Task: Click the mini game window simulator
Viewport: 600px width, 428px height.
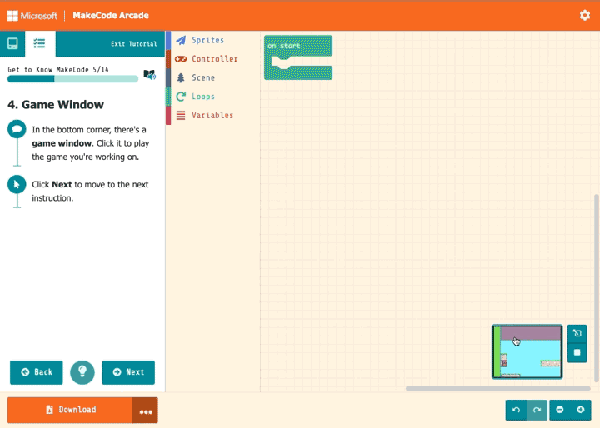Action: (x=527, y=352)
